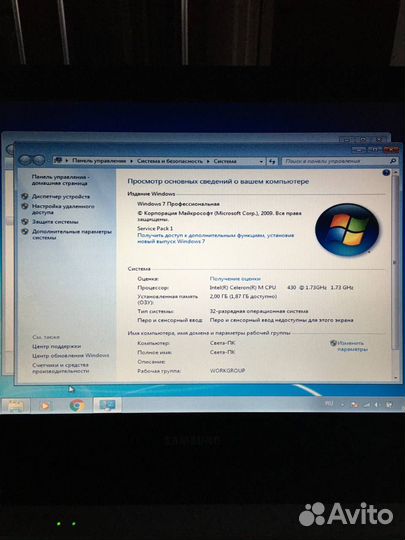This screenshot has width=405, height=540.
Task: Click the blue help question mark icon
Action: (386, 173)
